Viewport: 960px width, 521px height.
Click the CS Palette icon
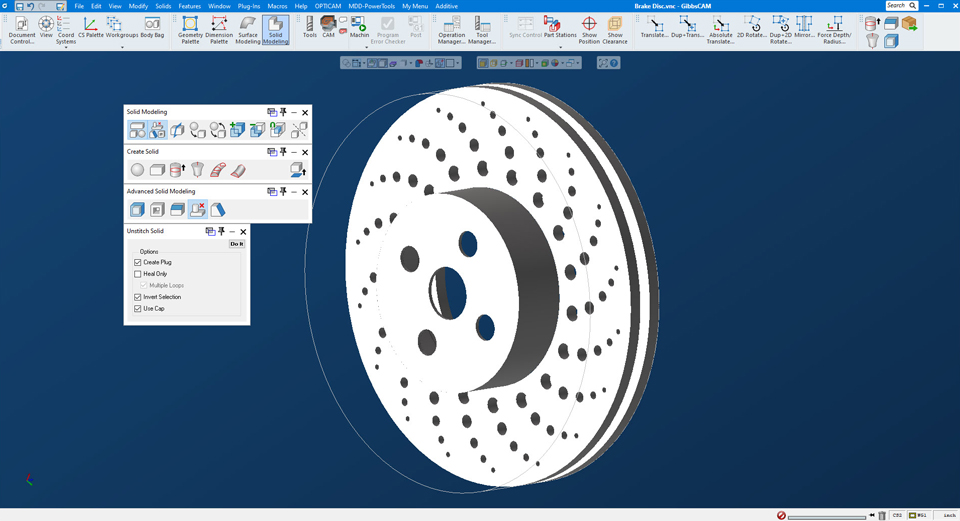[91, 27]
